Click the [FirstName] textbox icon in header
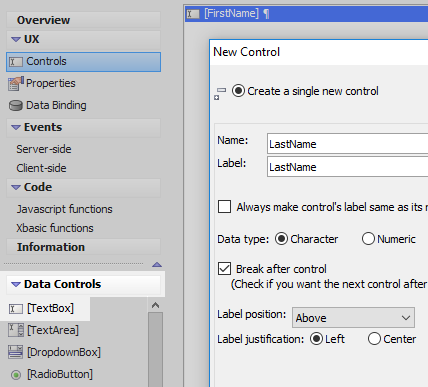Screen dimensions: 428x387 (x=193, y=14)
